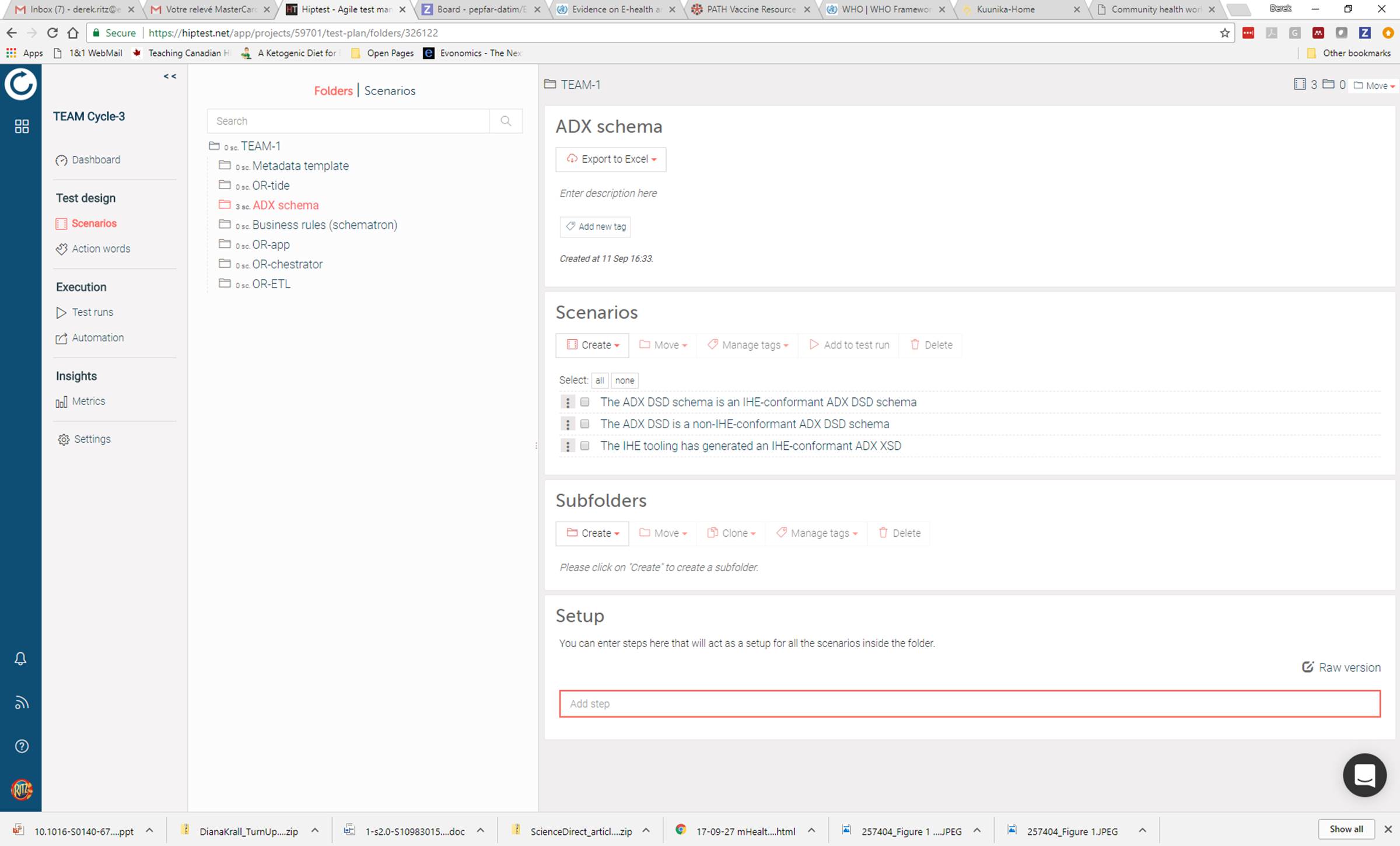This screenshot has height=846, width=1400.
Task: Open Test runs in the sidebar
Action: click(x=85, y=312)
